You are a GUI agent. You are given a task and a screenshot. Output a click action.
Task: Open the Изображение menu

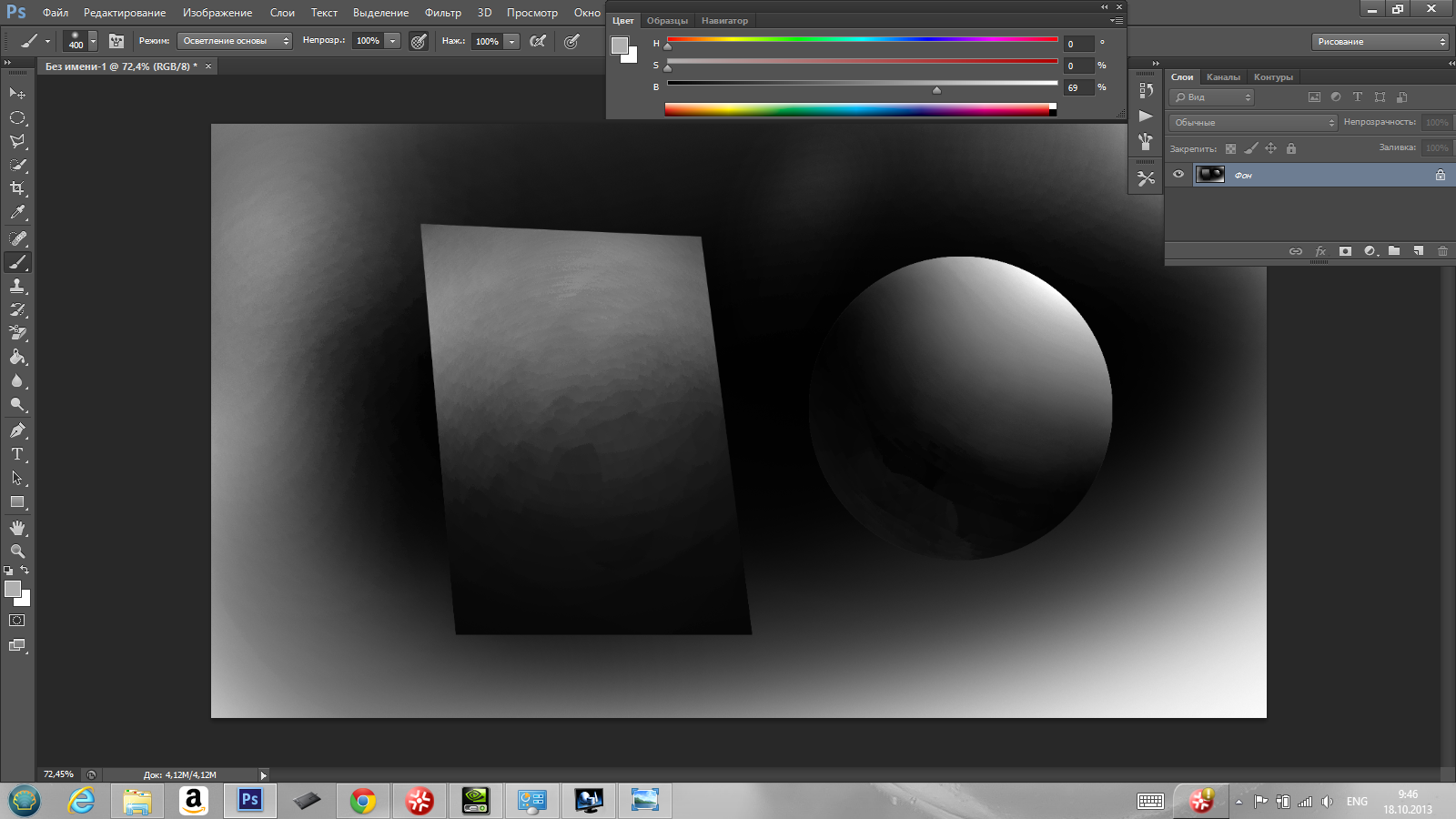click(217, 13)
